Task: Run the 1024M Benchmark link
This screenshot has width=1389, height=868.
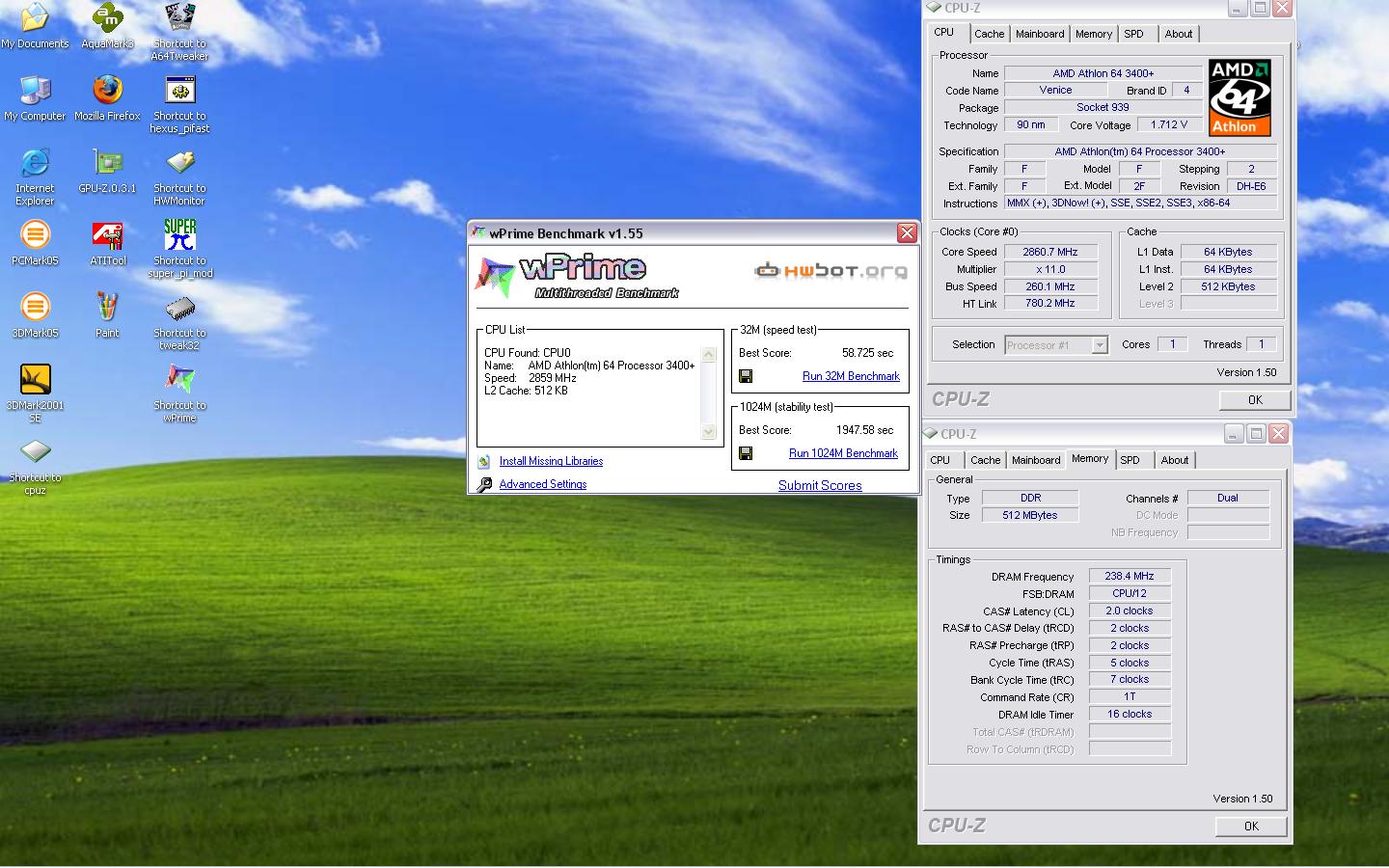Action: pos(843,453)
